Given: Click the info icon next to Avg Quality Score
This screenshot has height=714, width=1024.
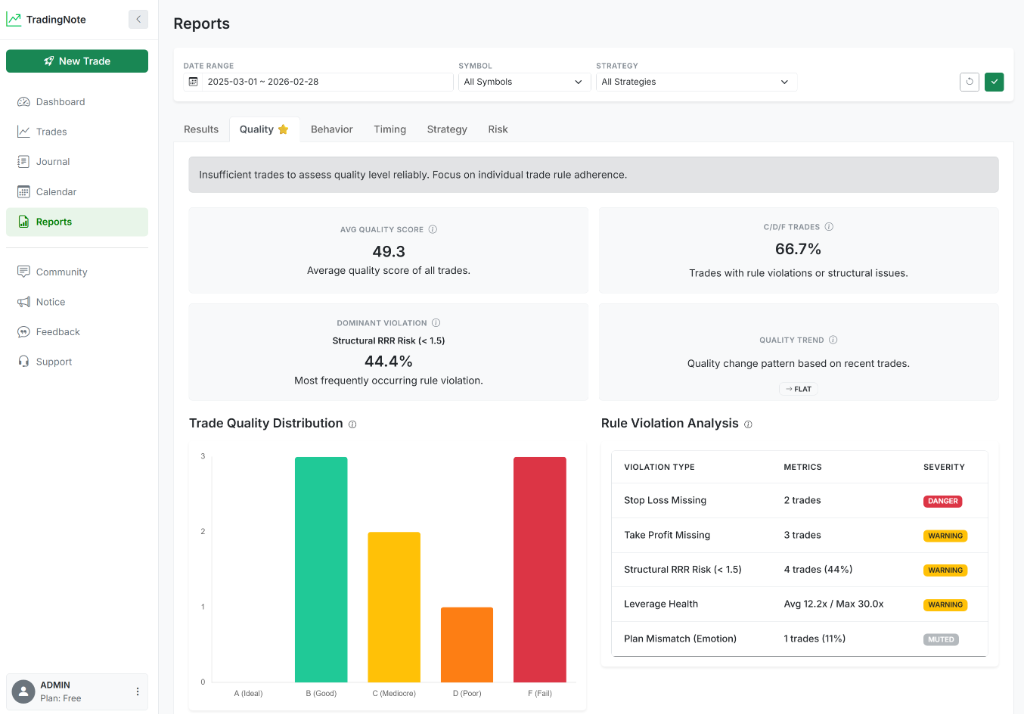Looking at the screenshot, I should pyautogui.click(x=432, y=229).
